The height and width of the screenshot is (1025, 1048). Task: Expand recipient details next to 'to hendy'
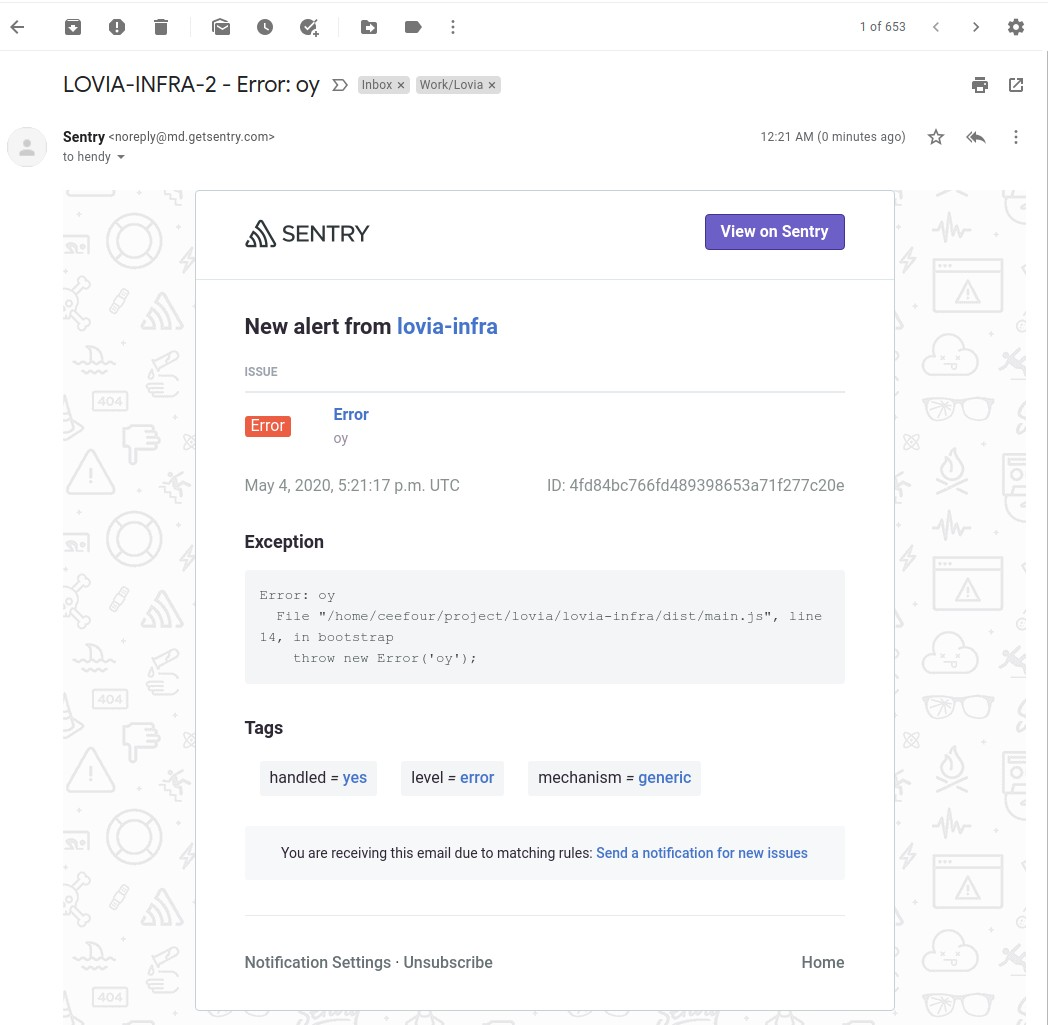(x=121, y=157)
